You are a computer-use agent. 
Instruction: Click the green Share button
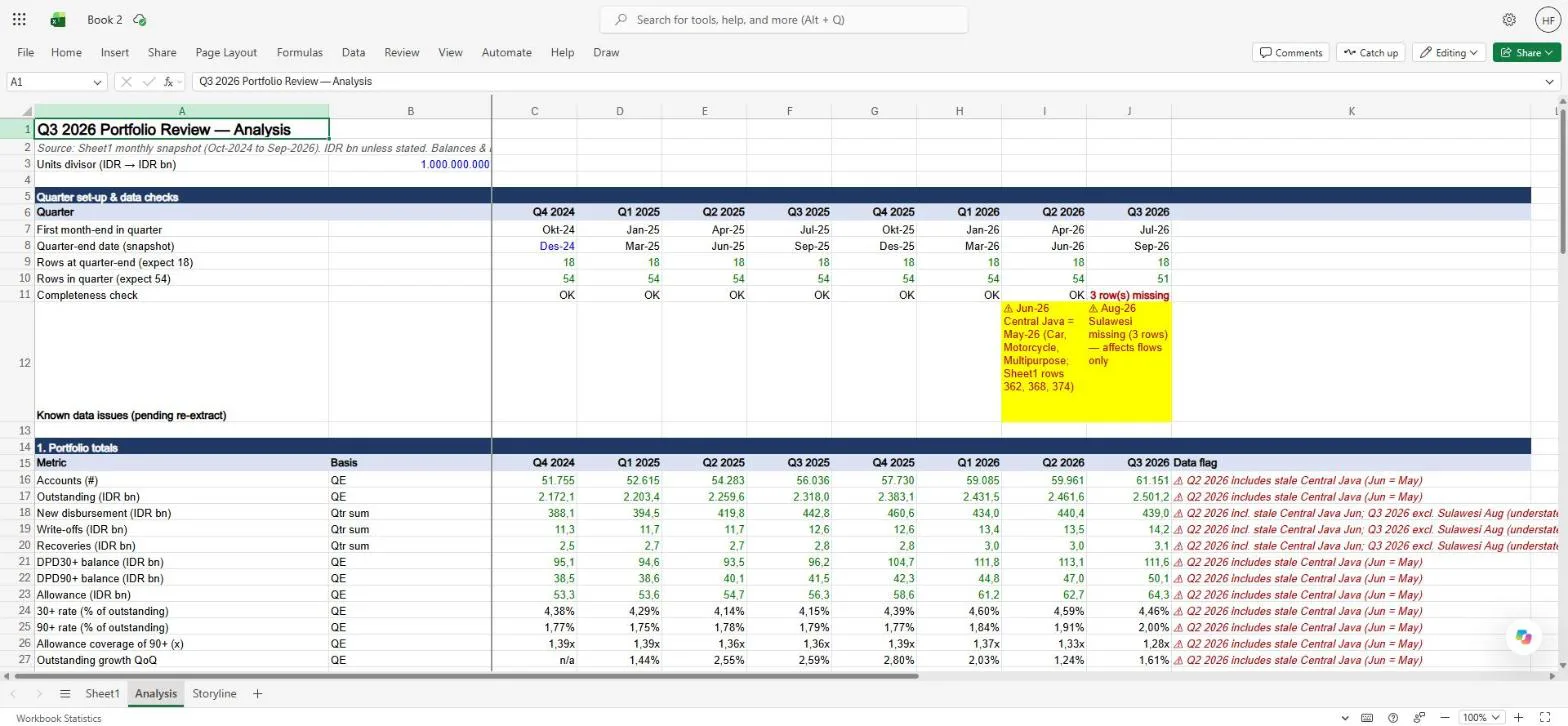click(1527, 52)
